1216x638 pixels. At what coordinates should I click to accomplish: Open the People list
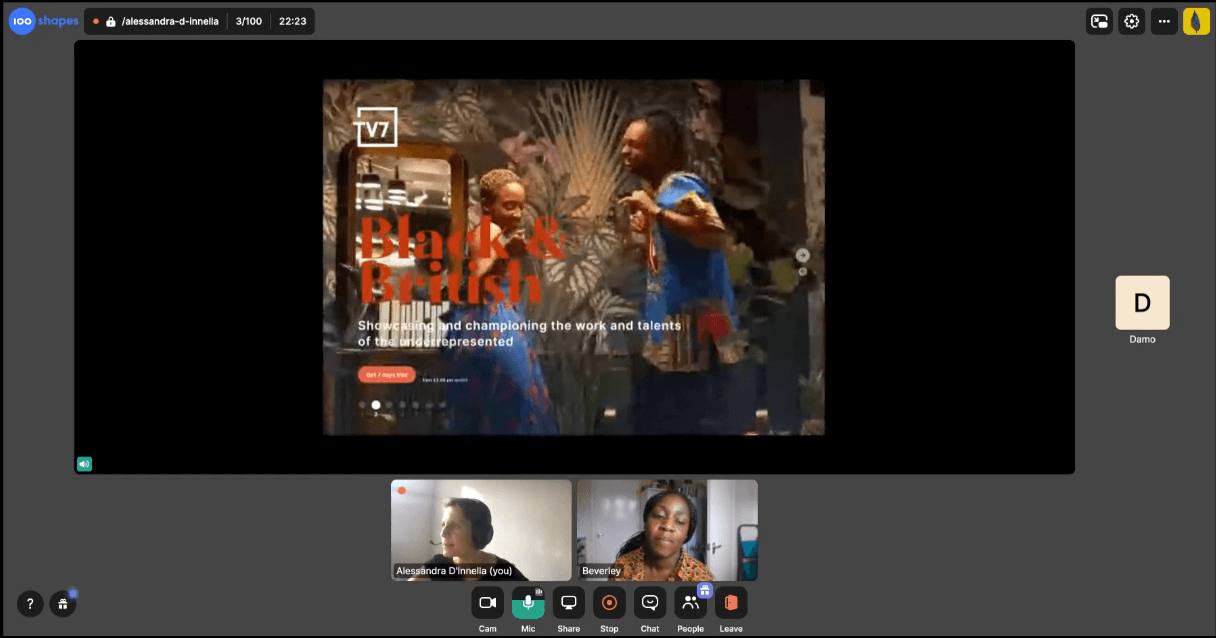[x=690, y=603]
